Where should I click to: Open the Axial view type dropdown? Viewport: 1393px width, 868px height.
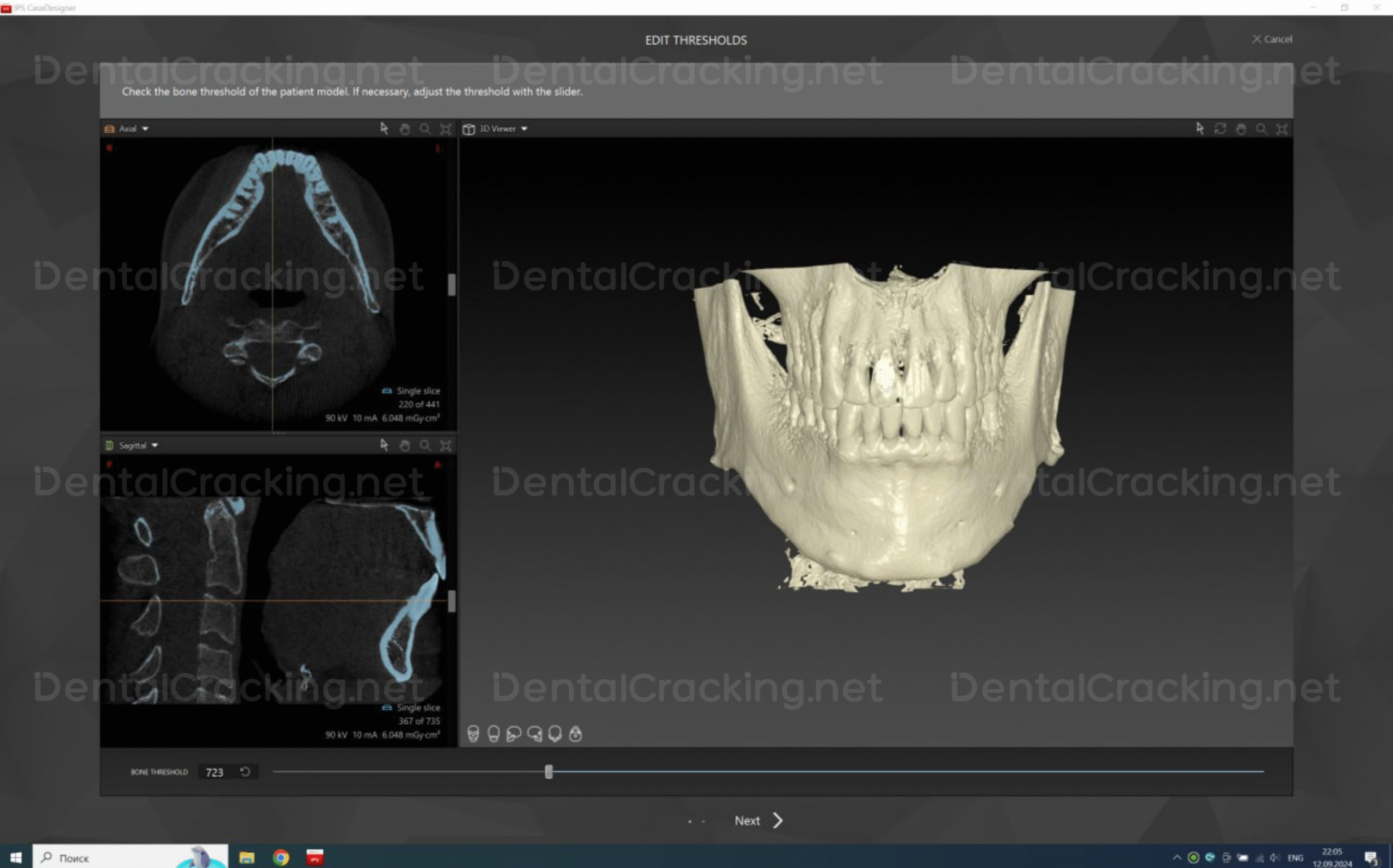(x=145, y=128)
